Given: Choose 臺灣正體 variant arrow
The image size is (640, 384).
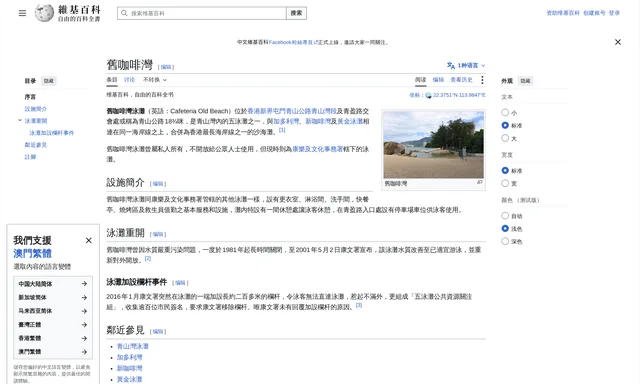Looking at the screenshot, I should 84,325.
